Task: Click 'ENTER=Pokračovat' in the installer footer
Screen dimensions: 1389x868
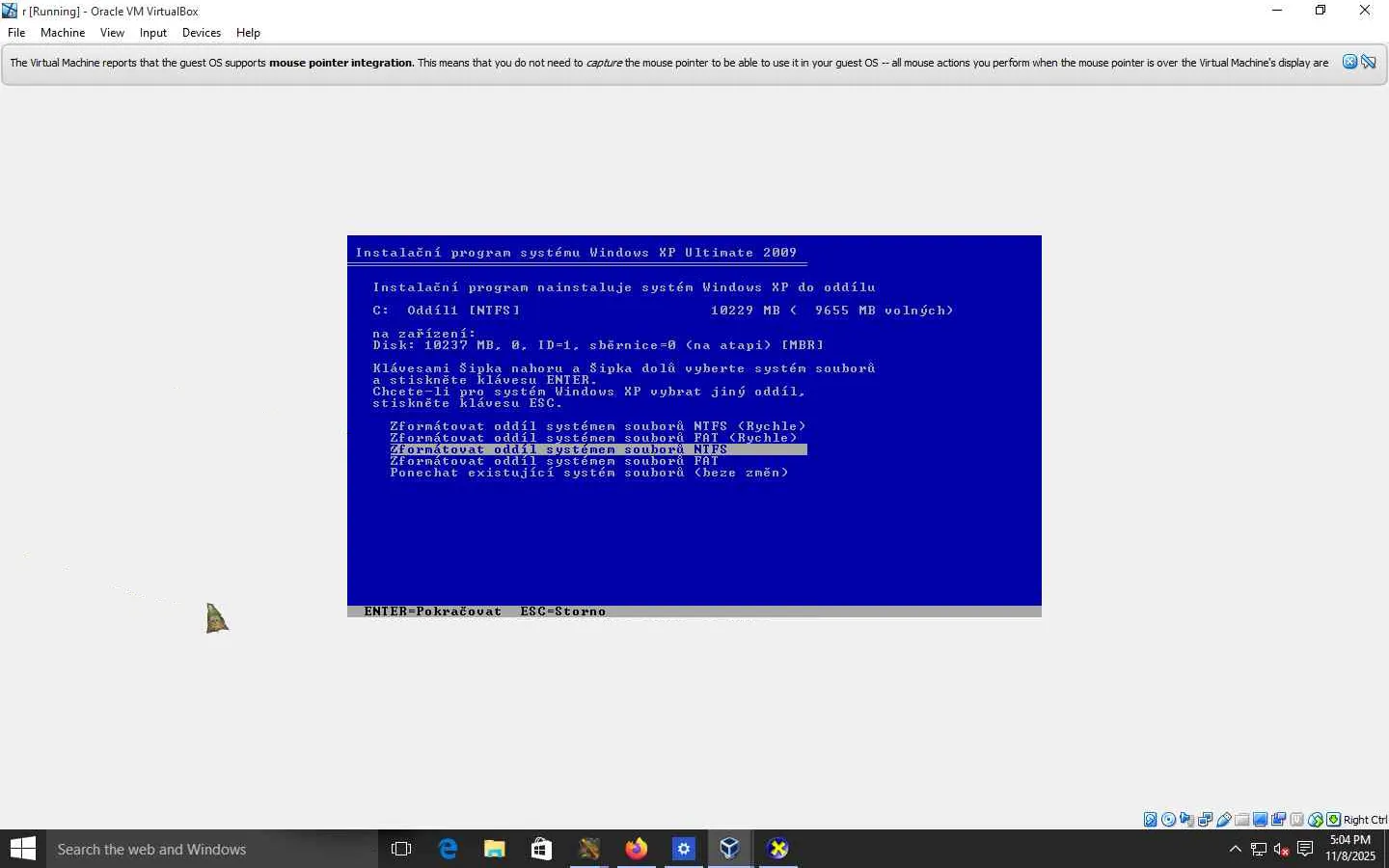Action: [x=433, y=611]
